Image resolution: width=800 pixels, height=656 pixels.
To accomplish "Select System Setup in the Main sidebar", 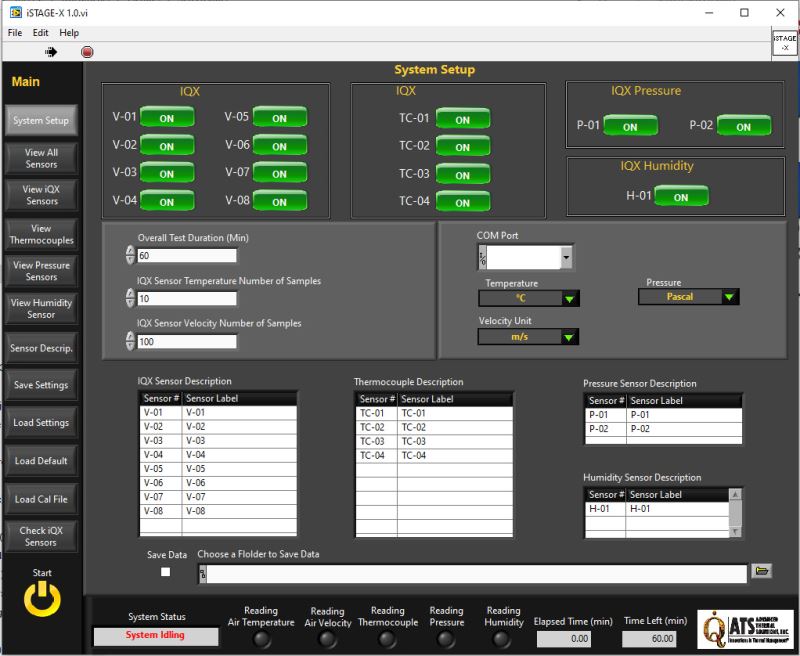I will click(41, 120).
